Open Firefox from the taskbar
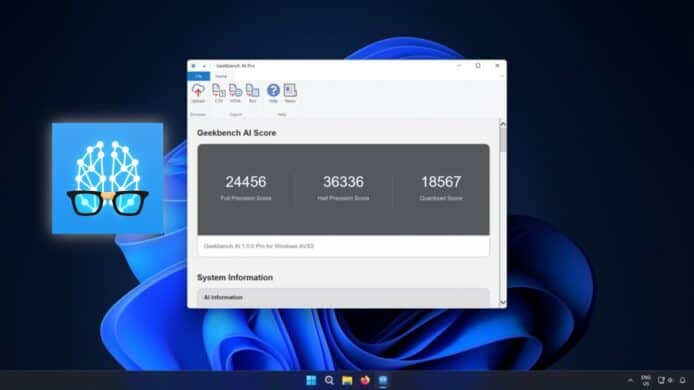The width and height of the screenshot is (694, 390). point(365,380)
